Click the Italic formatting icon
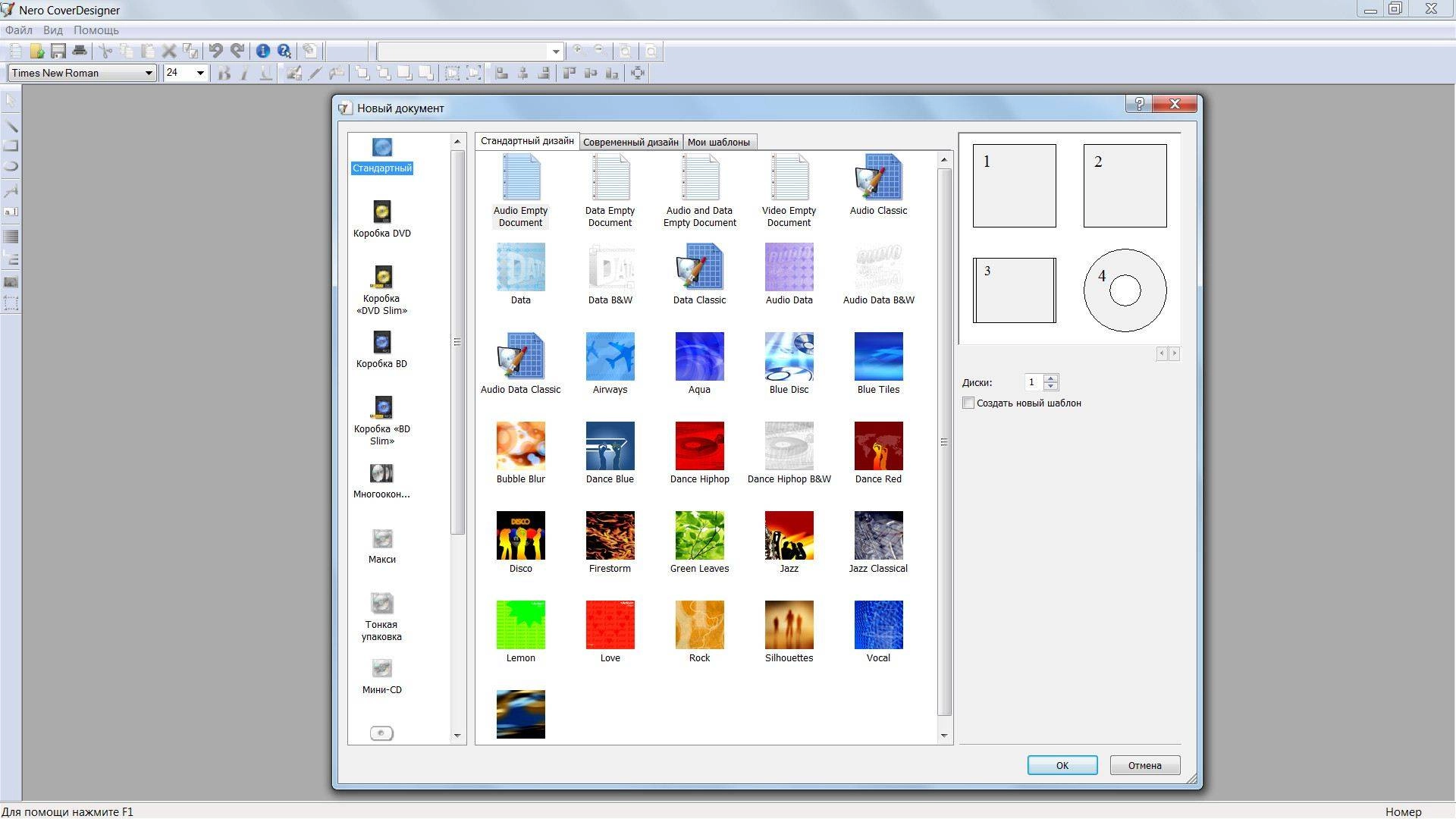The image size is (1456, 819). click(x=244, y=73)
